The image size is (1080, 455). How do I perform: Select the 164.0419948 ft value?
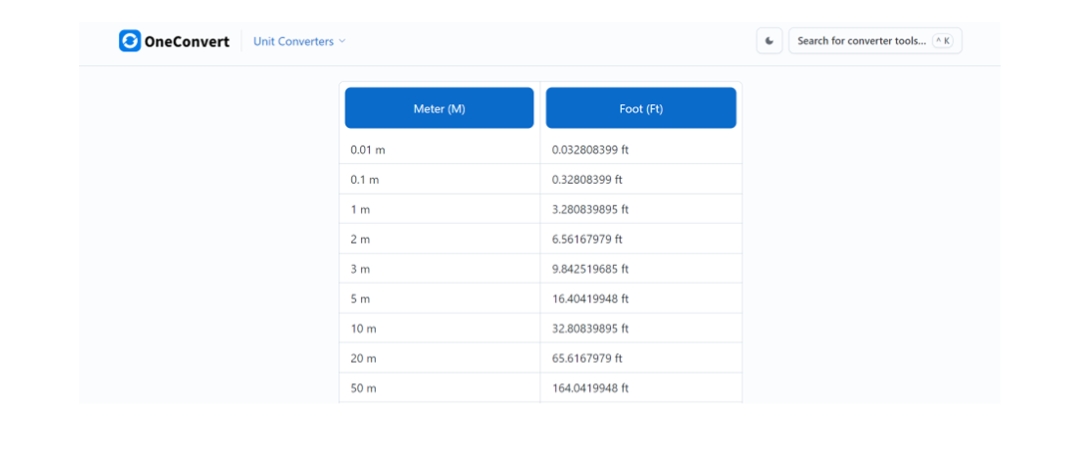tap(590, 388)
